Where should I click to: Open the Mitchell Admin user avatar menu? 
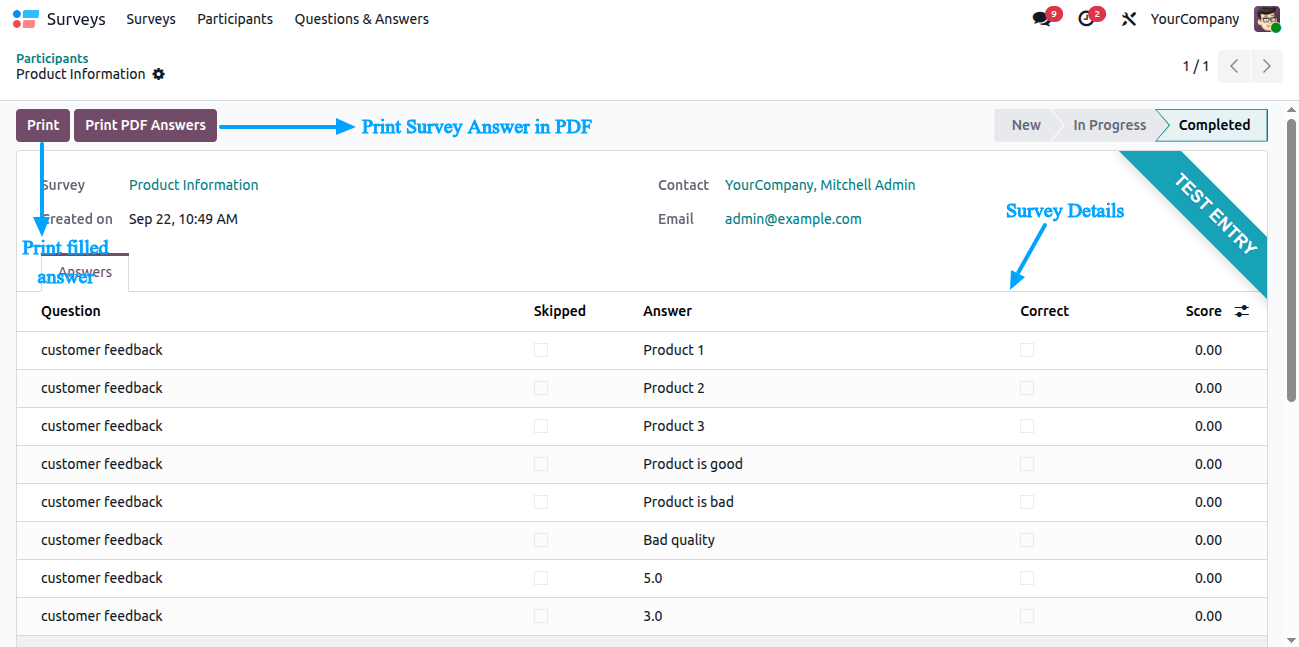point(1267,19)
